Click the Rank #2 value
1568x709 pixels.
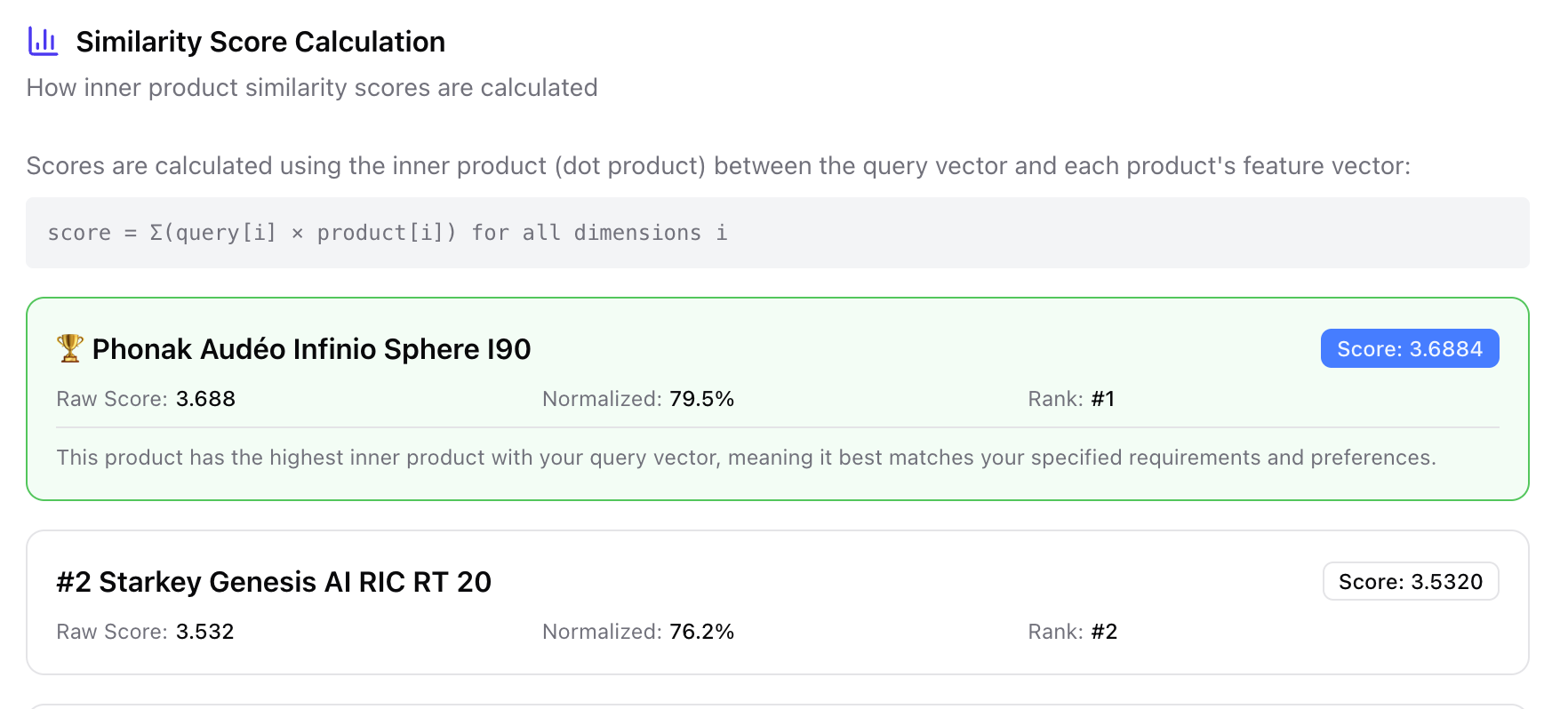tap(1104, 632)
